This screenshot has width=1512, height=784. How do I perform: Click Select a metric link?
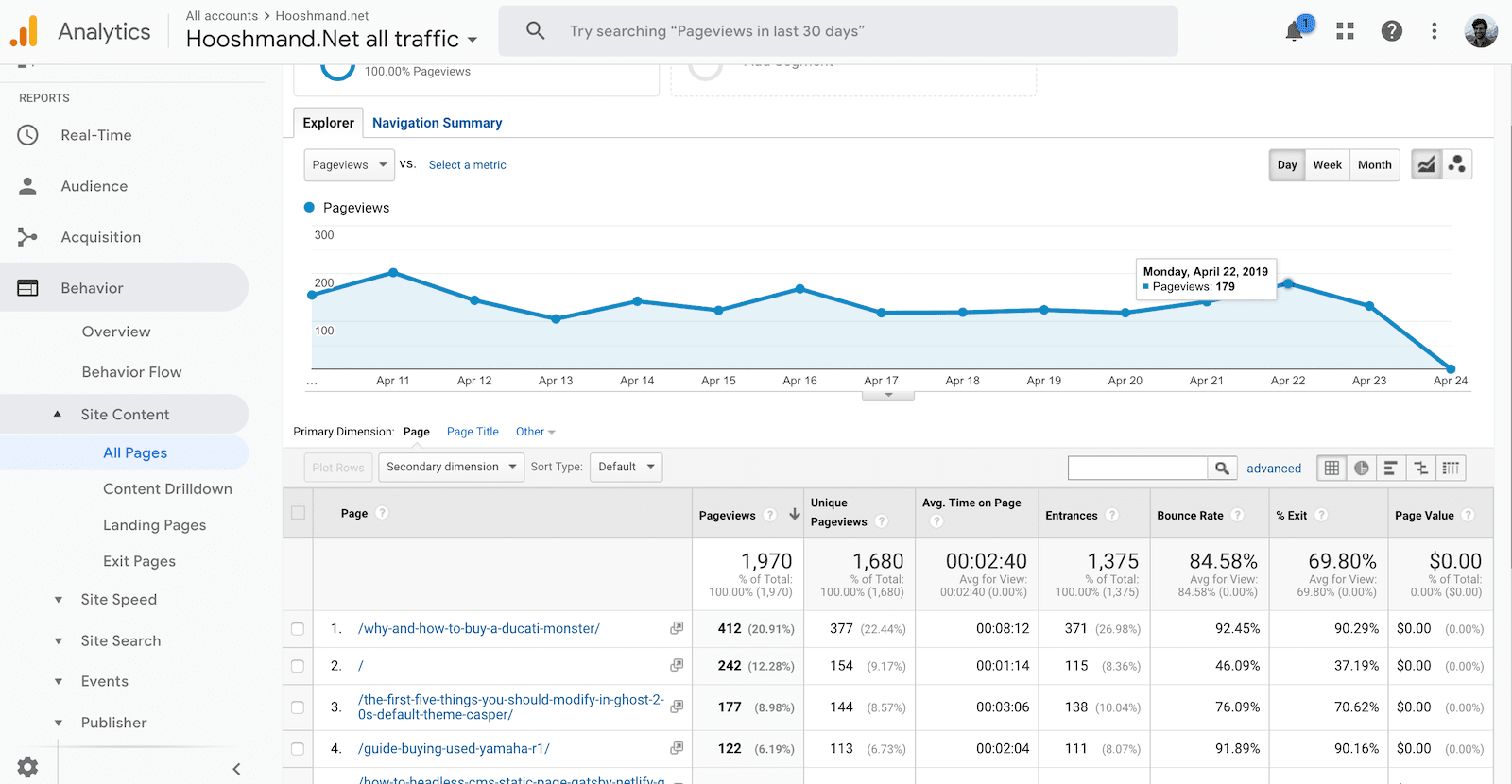coord(467,164)
